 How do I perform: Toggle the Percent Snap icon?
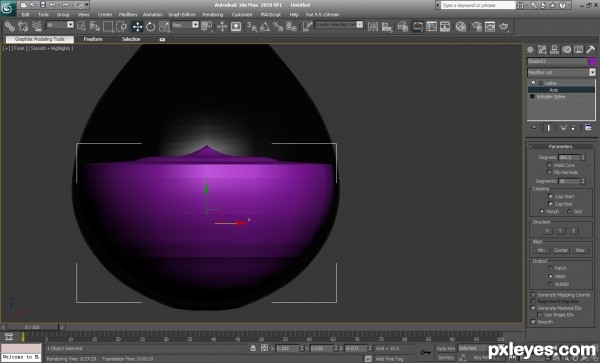point(278,26)
